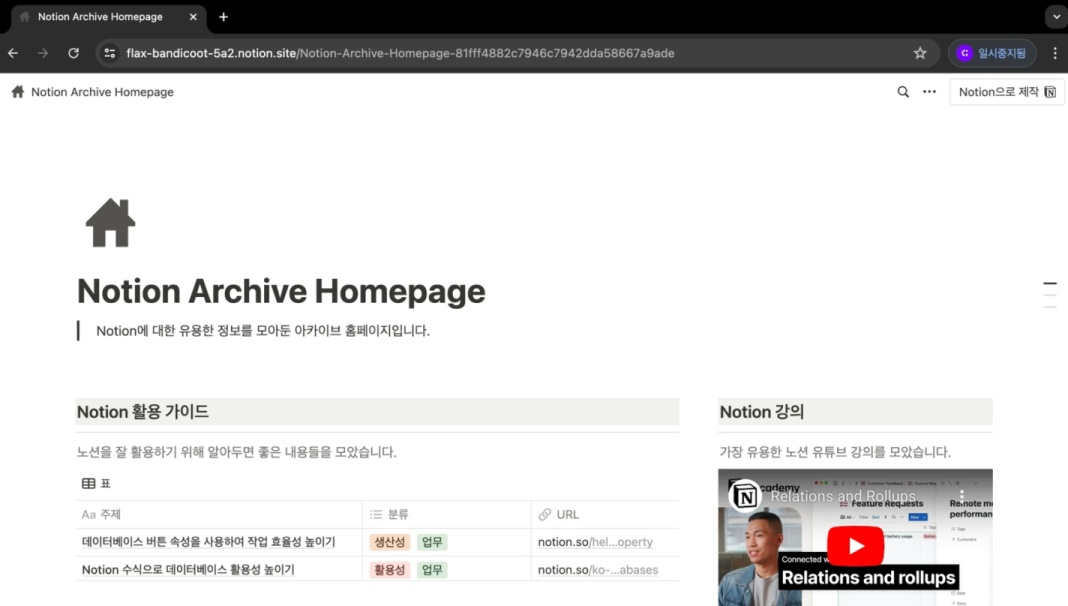Reload the page with the refresh icon
The height and width of the screenshot is (606, 1068).
click(x=73, y=52)
